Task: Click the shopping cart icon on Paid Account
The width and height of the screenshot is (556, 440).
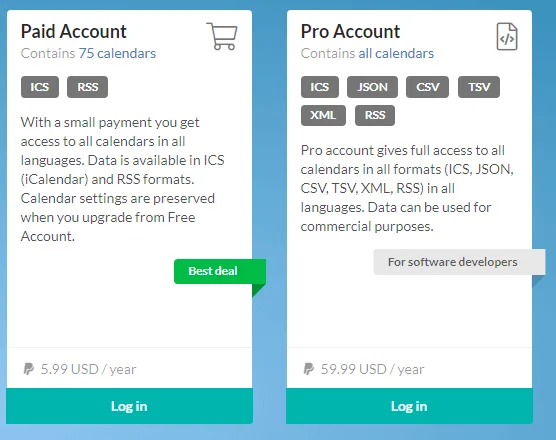Action: tap(222, 36)
